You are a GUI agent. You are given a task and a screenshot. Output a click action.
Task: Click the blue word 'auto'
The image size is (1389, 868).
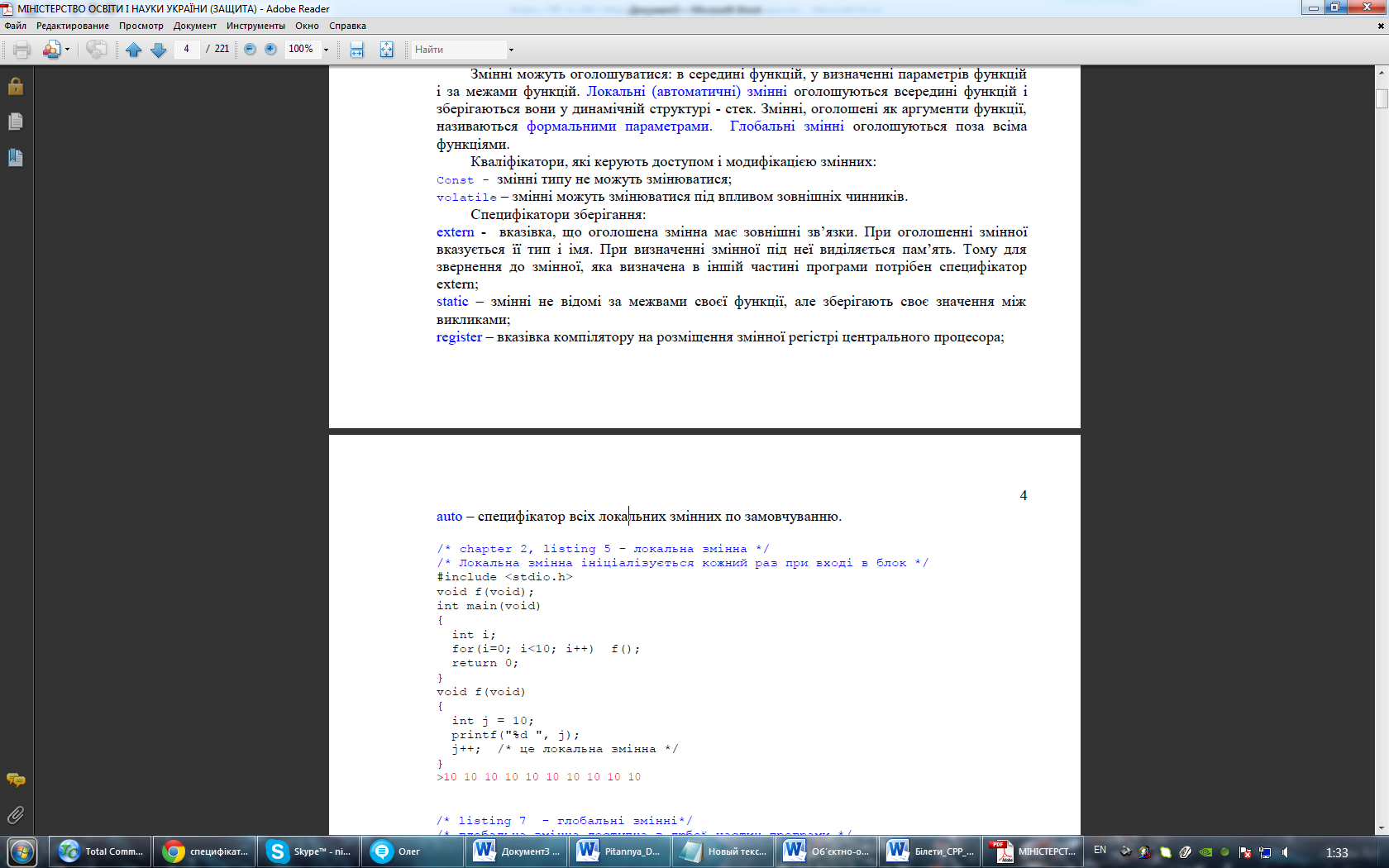click(x=449, y=517)
